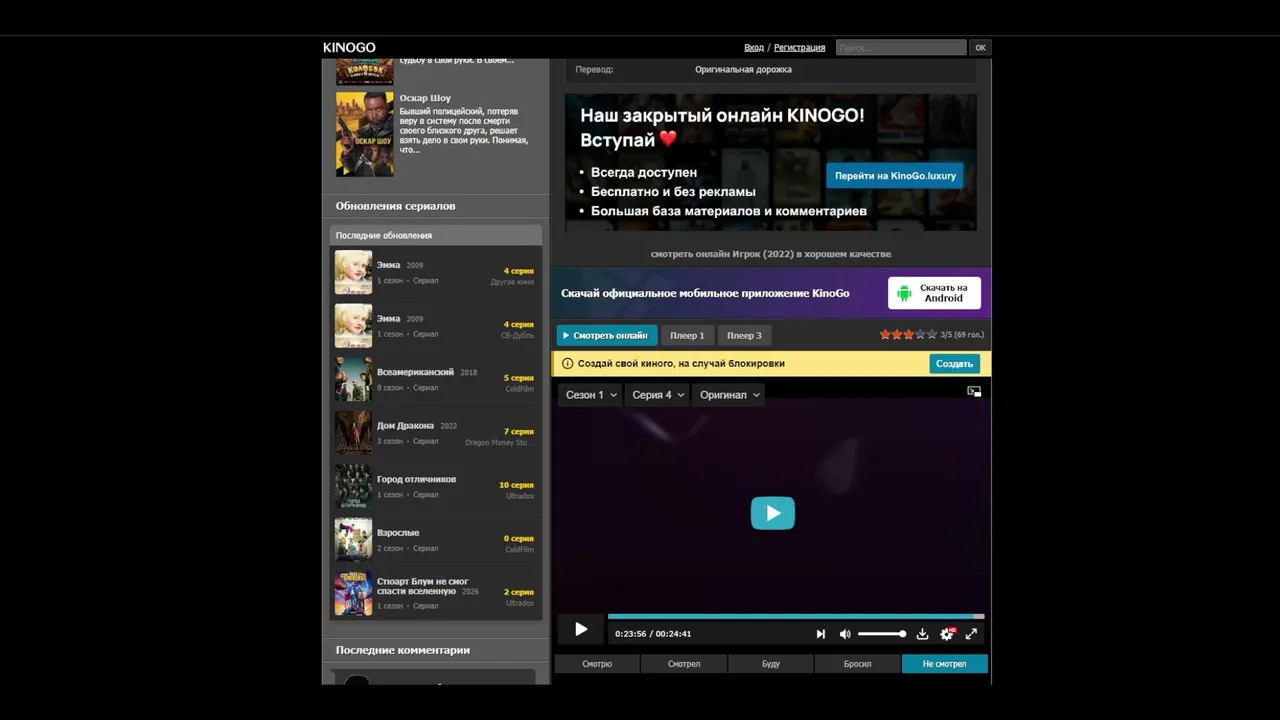Image resolution: width=1280 pixels, height=720 pixels.
Task: Open the Дом Дракона series title
Action: [x=405, y=426]
